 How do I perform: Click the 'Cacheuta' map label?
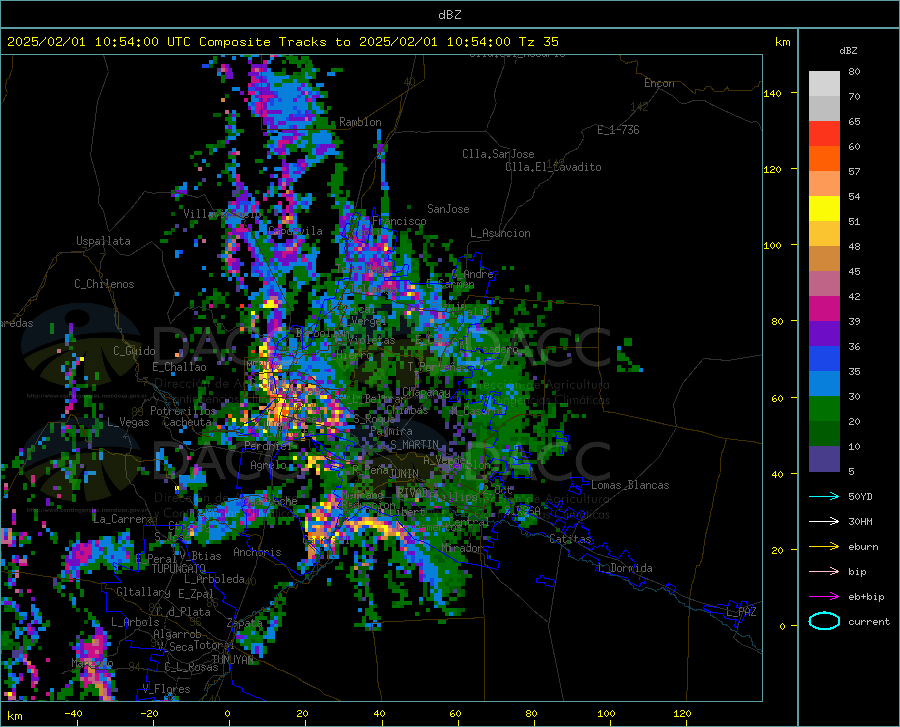pyautogui.click(x=187, y=422)
